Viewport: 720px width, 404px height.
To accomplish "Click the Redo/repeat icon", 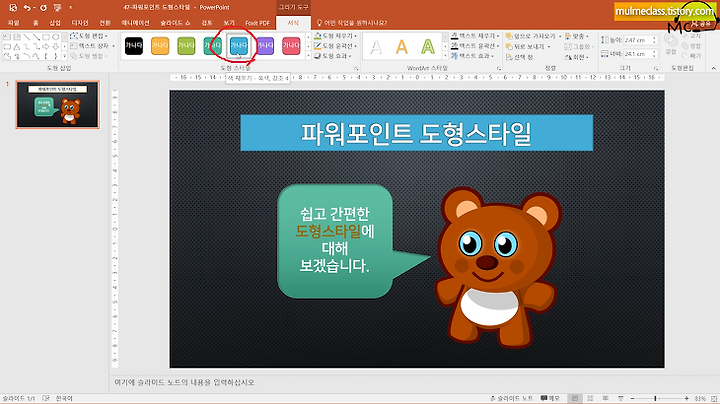I will coord(44,8).
